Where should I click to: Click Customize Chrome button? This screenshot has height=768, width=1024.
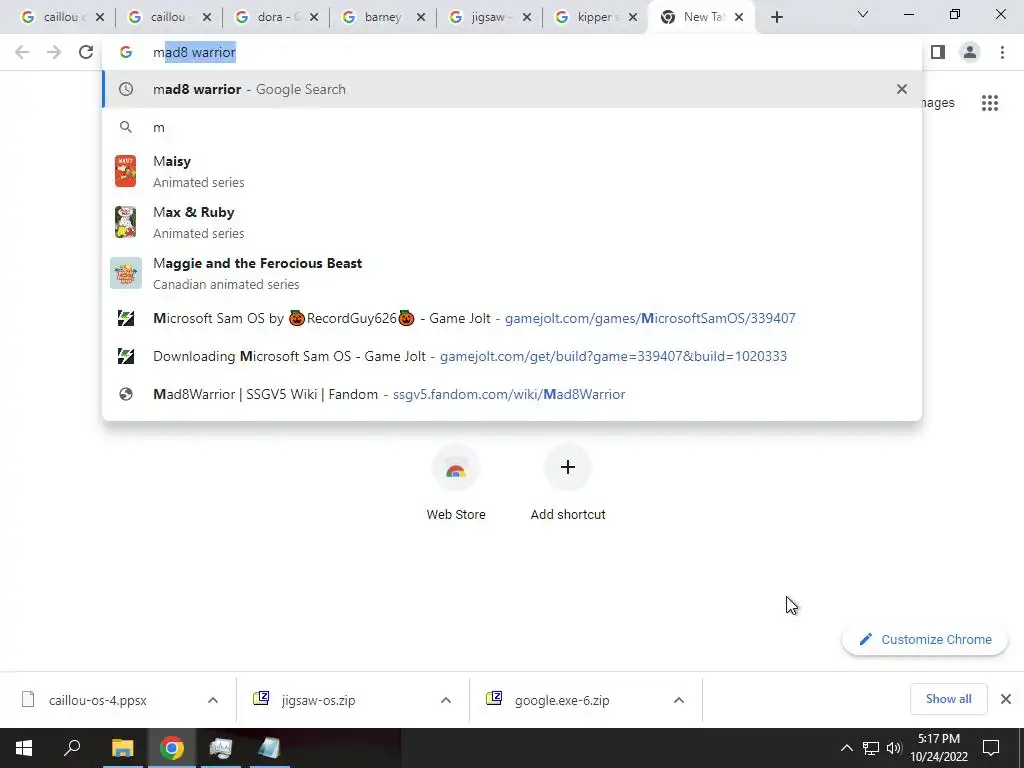925,639
